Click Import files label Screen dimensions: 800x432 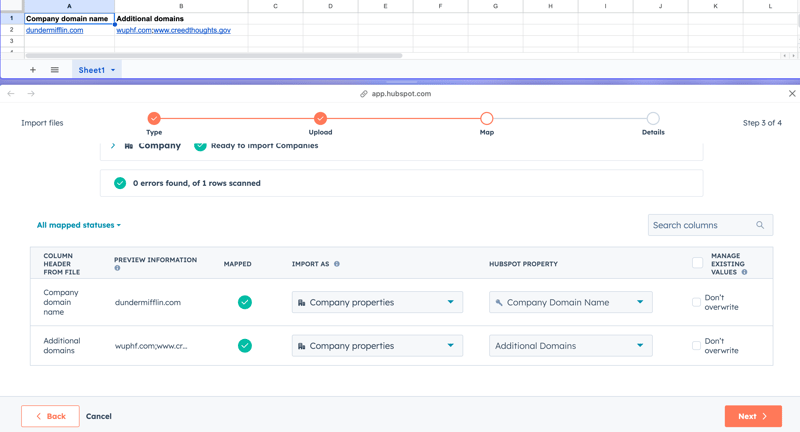tap(42, 123)
